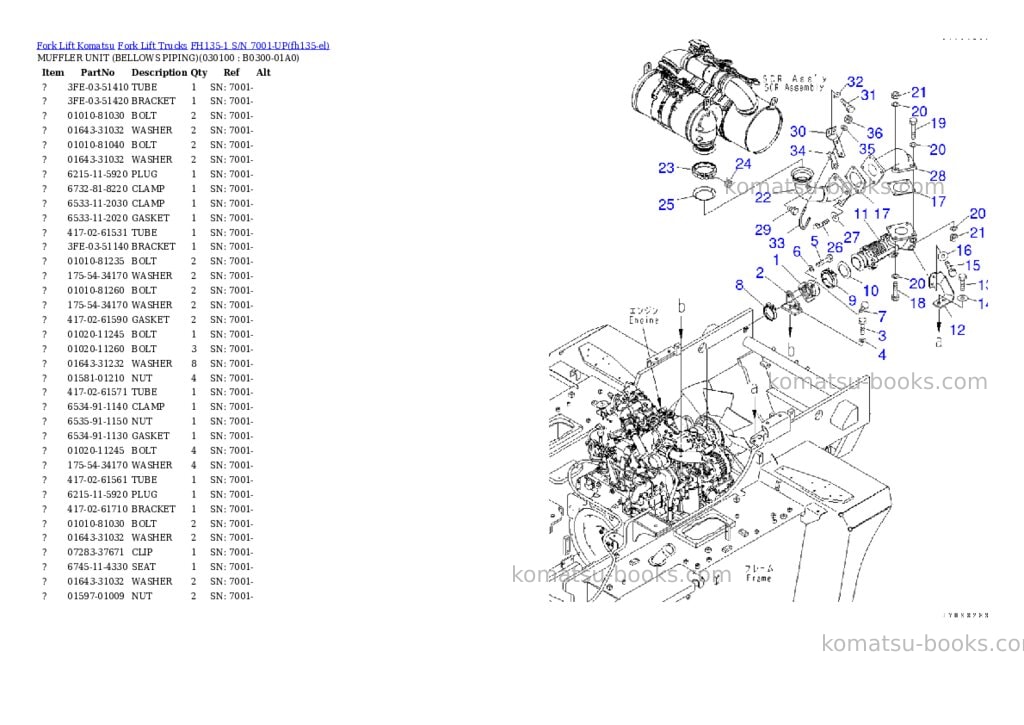Select part number 3FE-03-51410 TUBE

(112, 87)
